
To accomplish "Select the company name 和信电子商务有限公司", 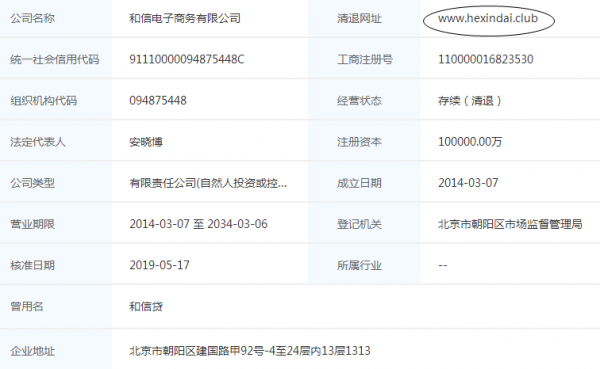I will pyautogui.click(x=185, y=18).
